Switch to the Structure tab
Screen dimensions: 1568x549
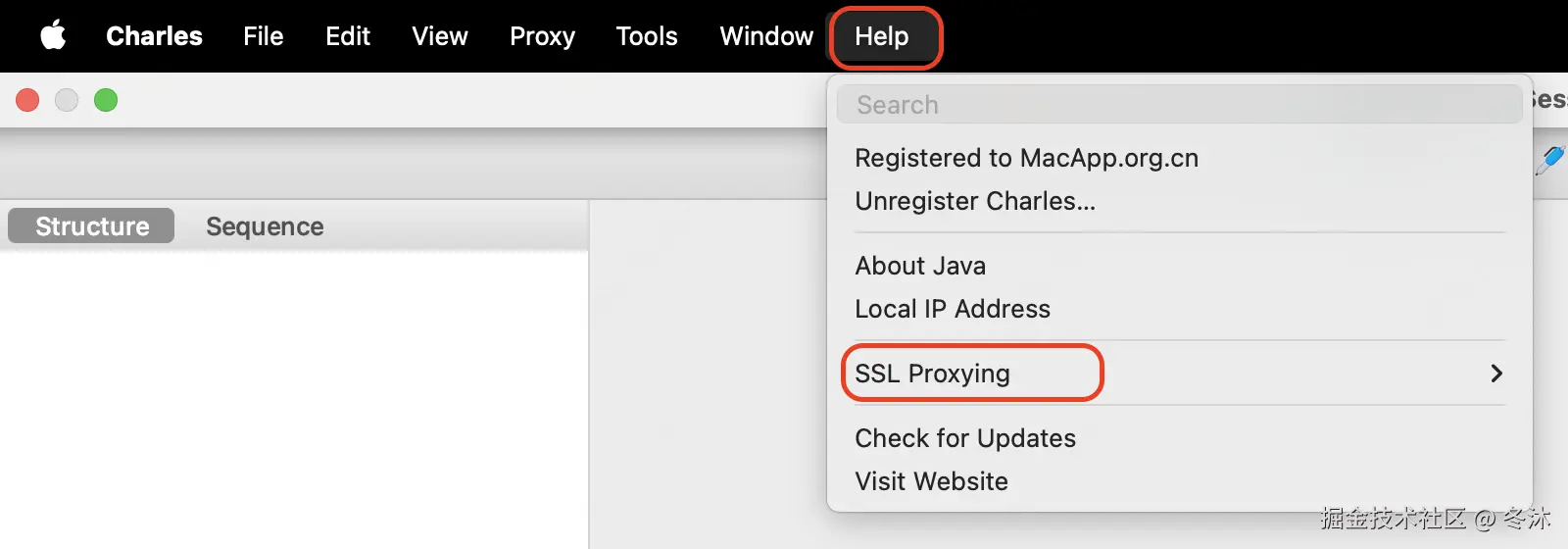92,226
